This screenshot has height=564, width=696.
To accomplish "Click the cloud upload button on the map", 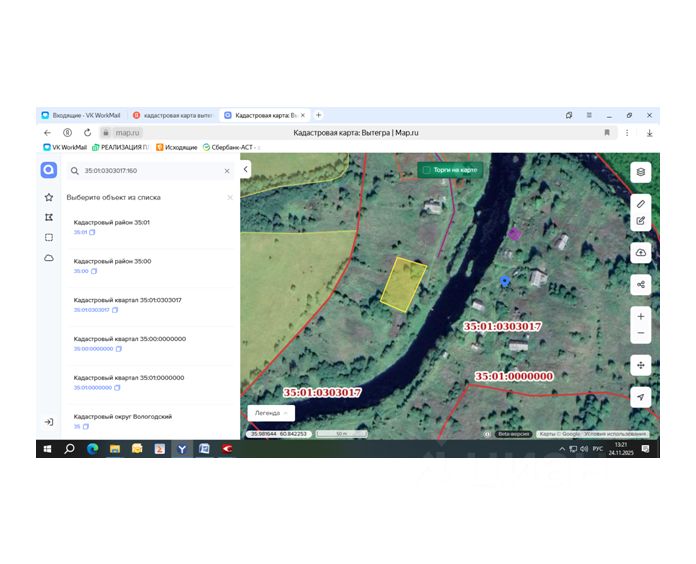I will click(x=641, y=252).
